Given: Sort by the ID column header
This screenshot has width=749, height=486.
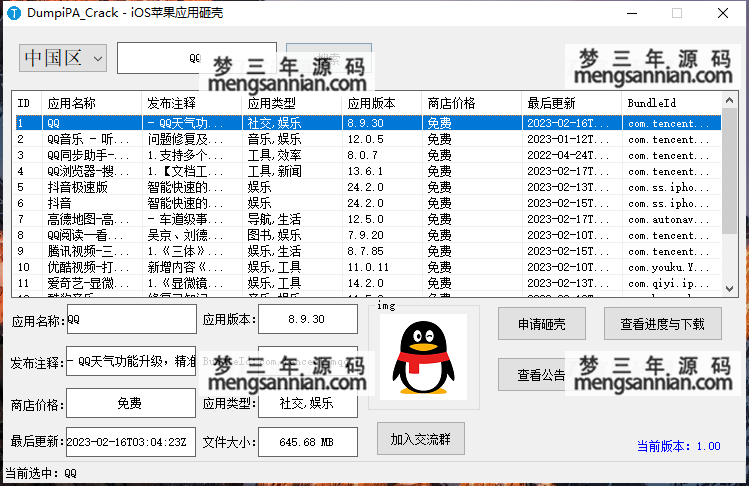Looking at the screenshot, I should point(28,103).
